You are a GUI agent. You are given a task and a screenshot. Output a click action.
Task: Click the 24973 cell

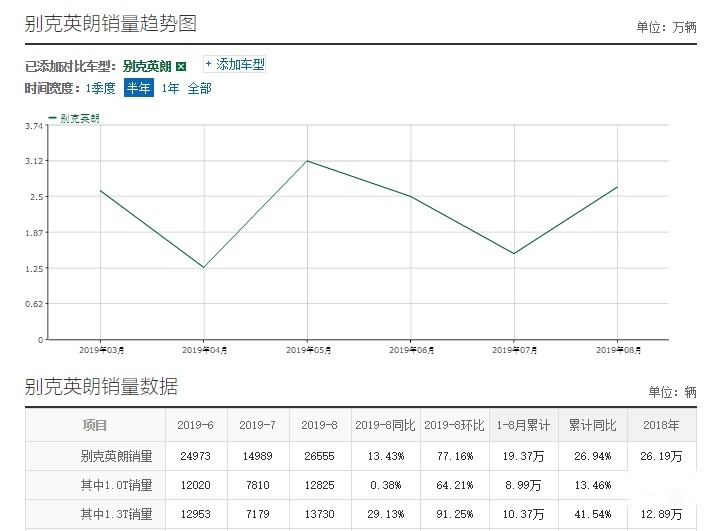tap(195, 456)
